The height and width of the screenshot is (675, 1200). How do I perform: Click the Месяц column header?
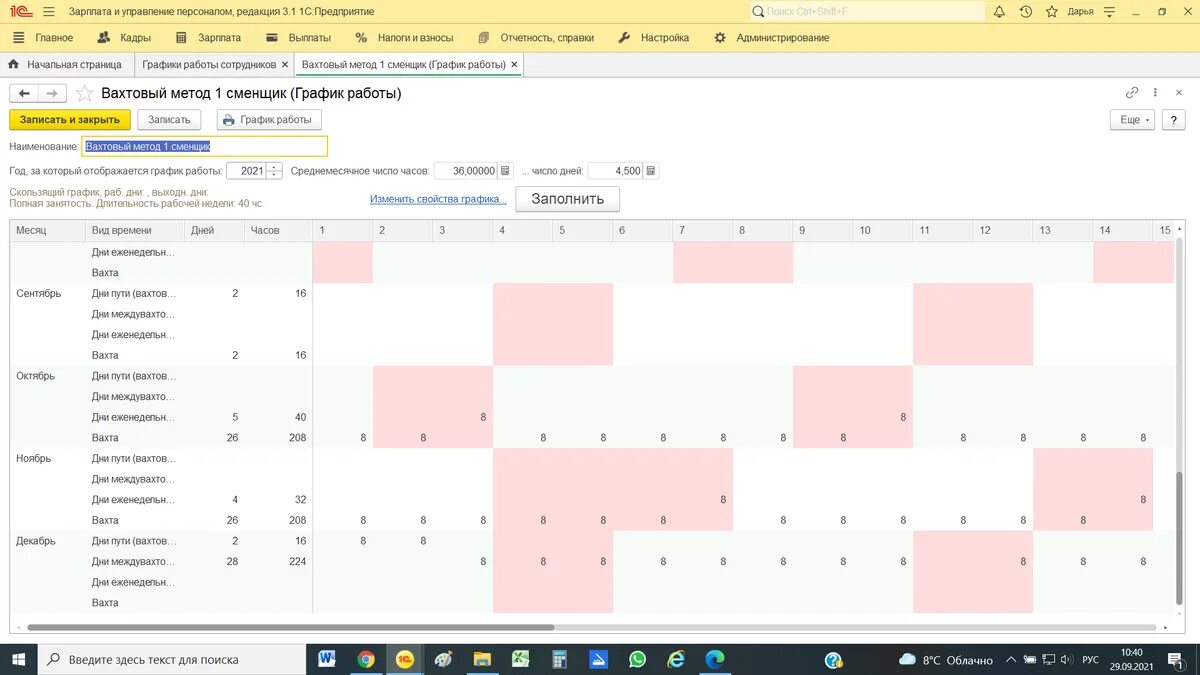point(48,230)
